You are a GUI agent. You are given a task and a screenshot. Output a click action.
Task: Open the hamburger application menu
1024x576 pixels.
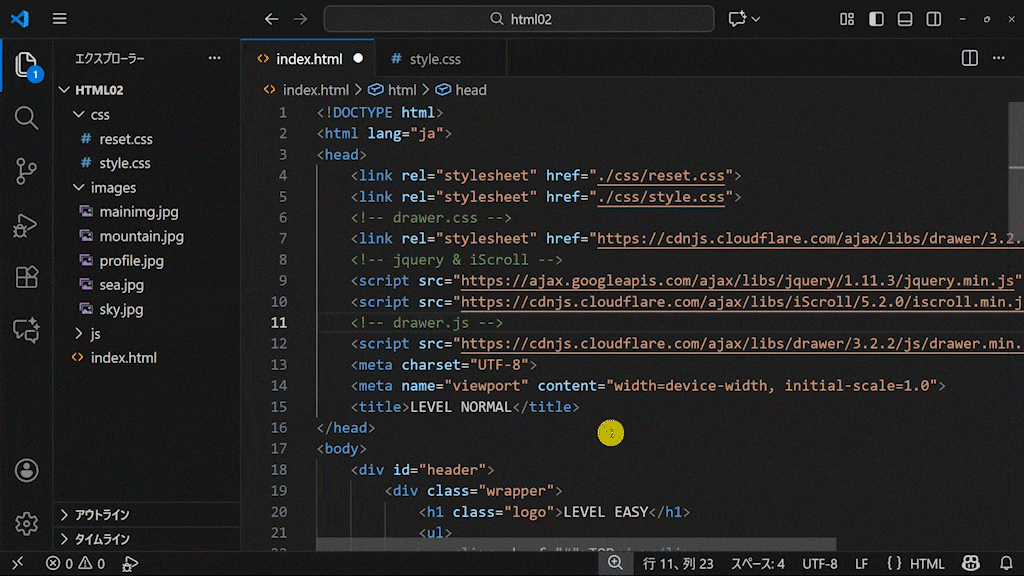(60, 19)
